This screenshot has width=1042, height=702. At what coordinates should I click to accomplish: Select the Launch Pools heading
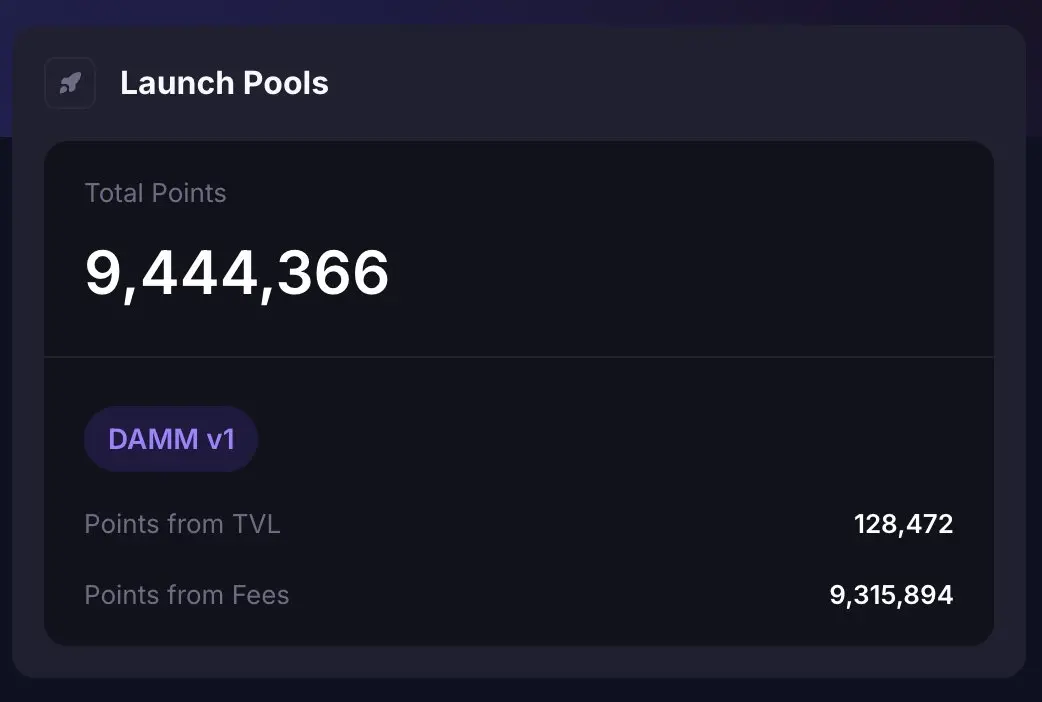(x=224, y=83)
